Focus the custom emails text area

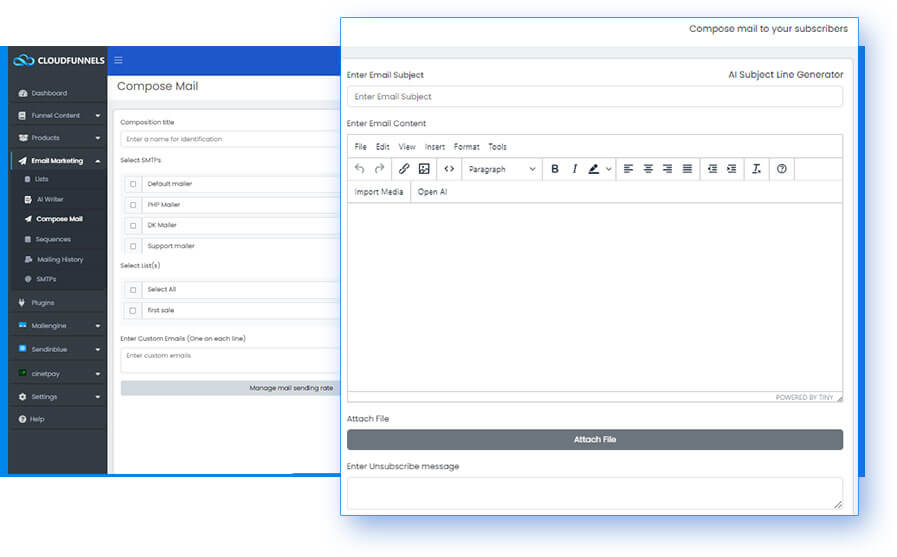coord(231,360)
